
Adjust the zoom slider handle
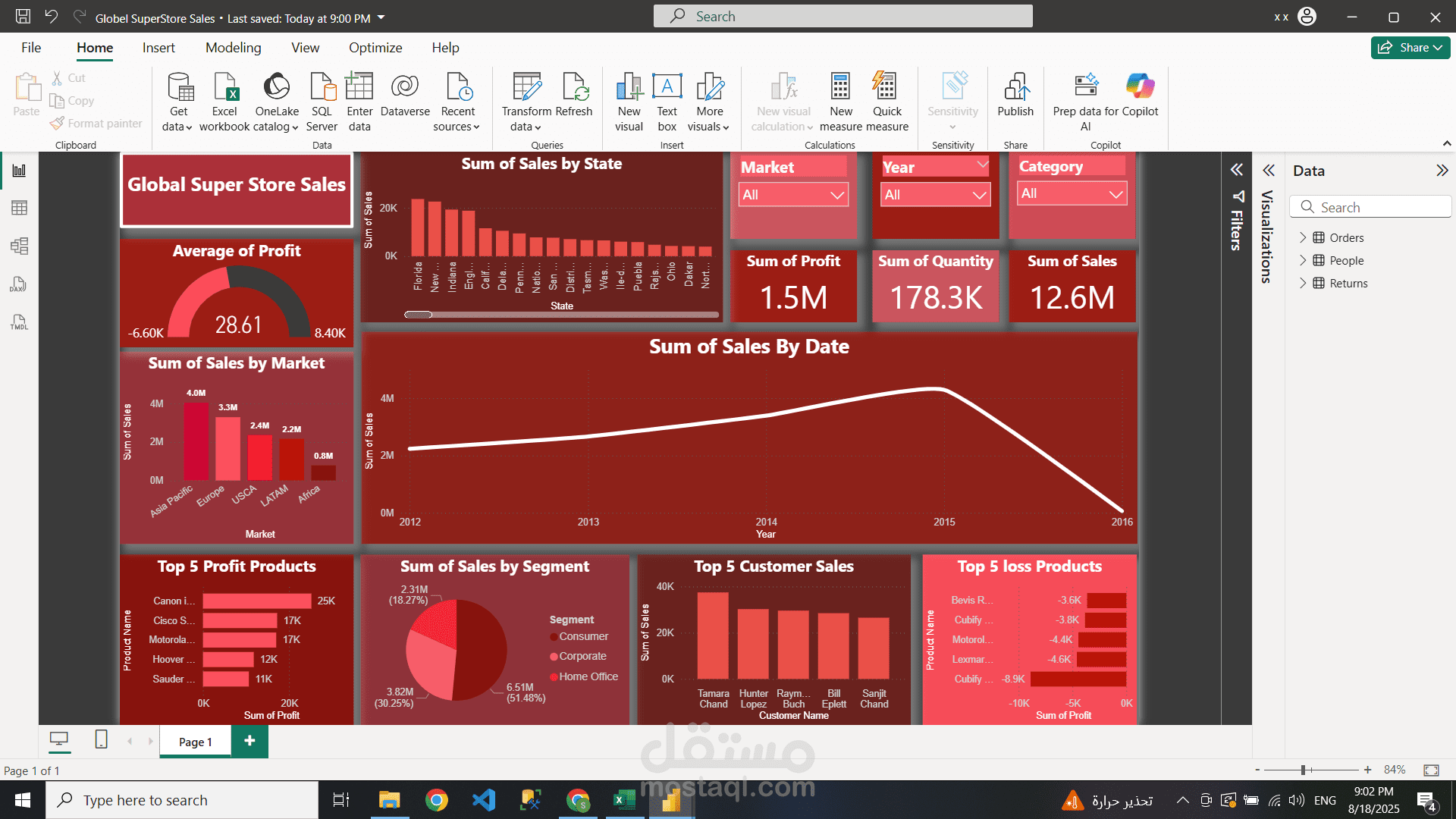click(x=1303, y=770)
